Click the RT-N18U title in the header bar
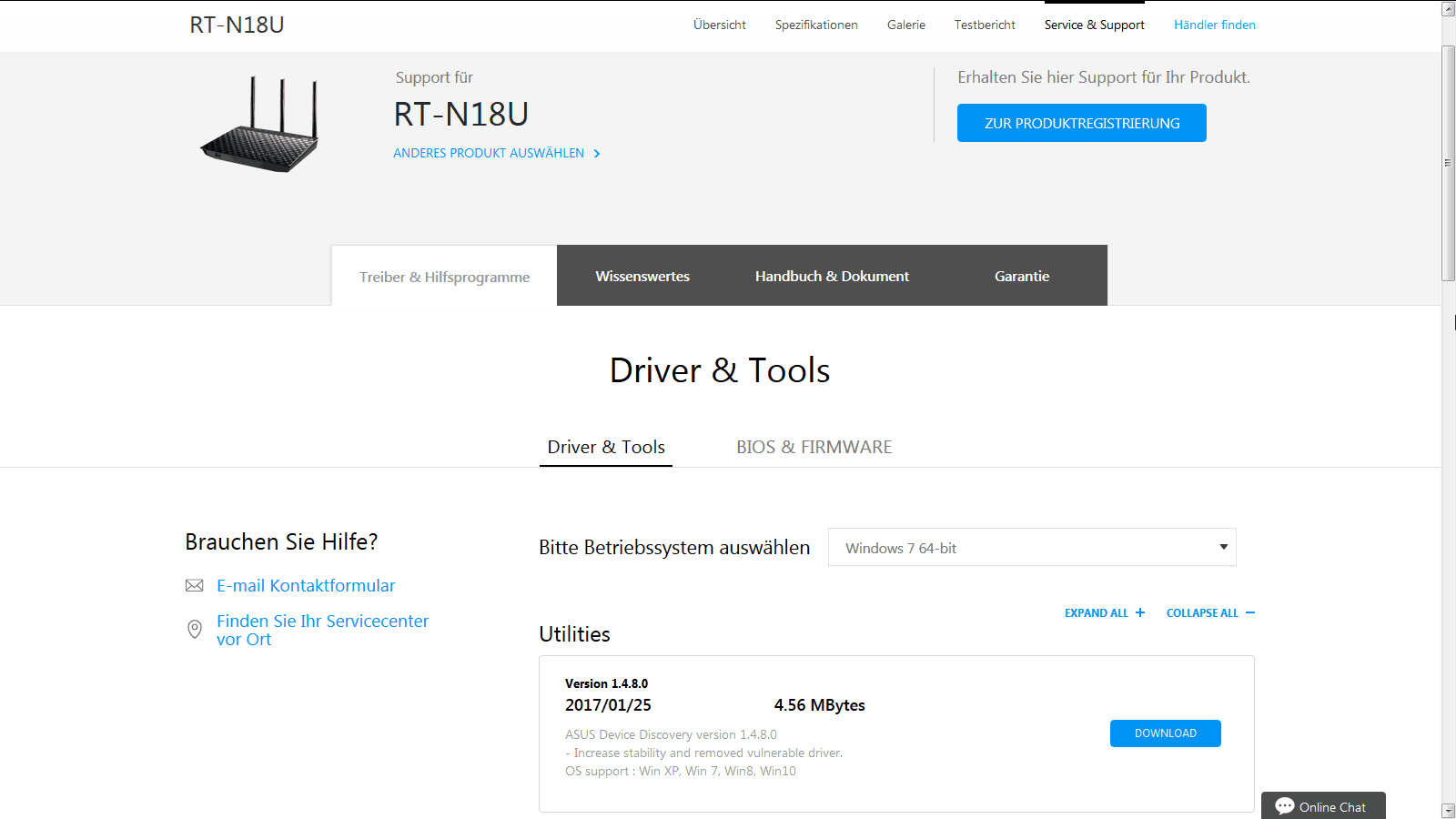The image size is (1456, 819). point(237,25)
